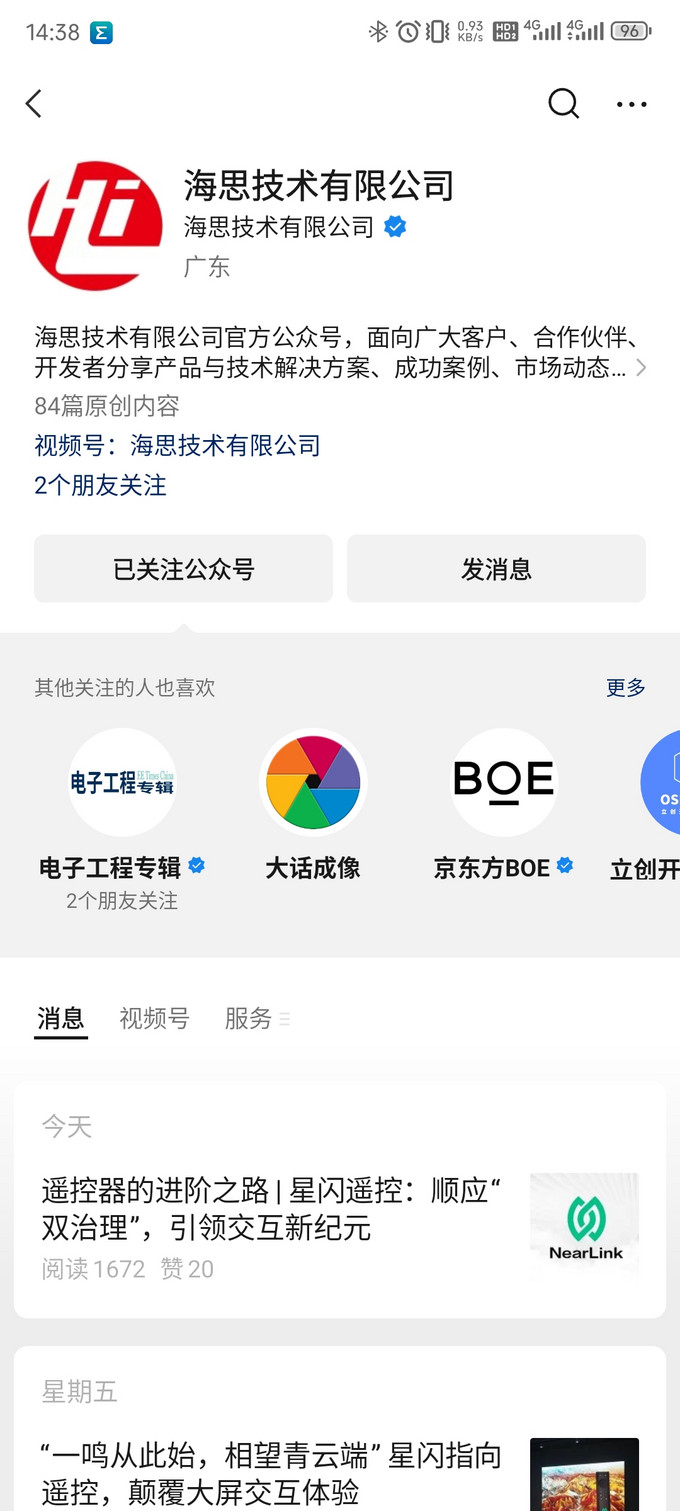Open the search magnifier icon
Viewport: 680px width, 1511px height.
click(563, 104)
